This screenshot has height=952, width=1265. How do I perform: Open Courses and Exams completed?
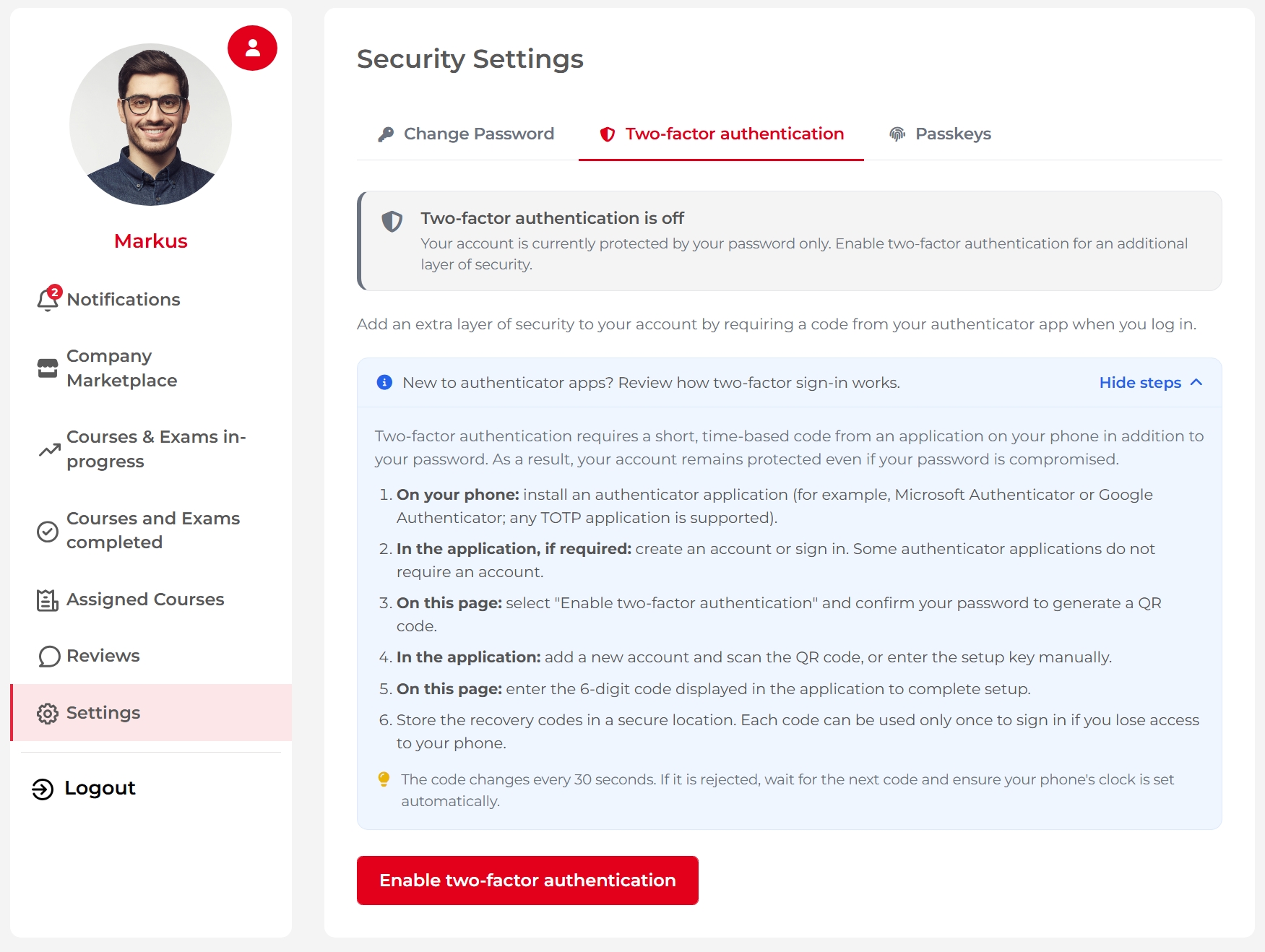coord(151,531)
